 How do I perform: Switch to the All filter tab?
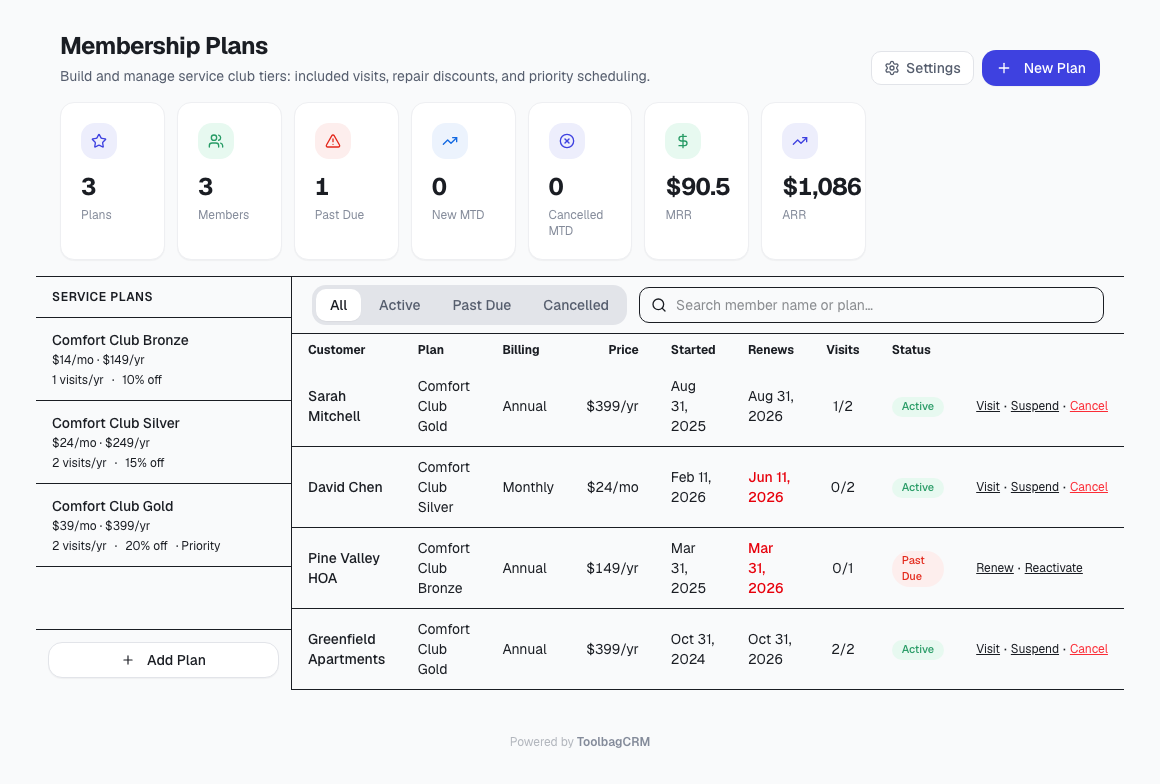pos(338,305)
